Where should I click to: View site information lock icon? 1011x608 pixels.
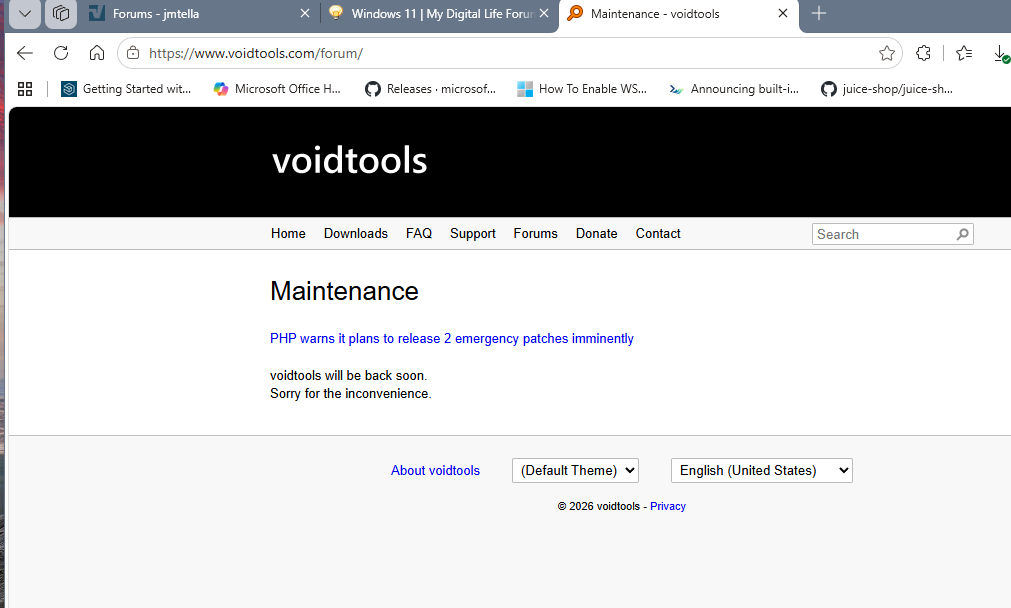coord(133,53)
